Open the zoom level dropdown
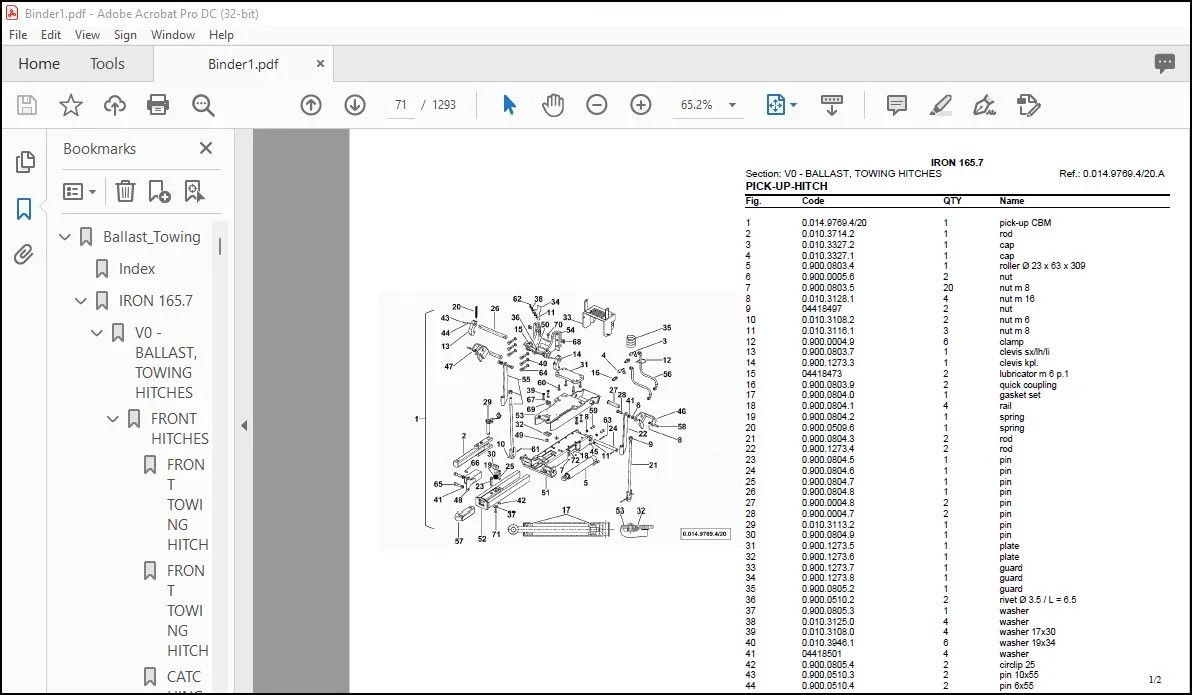Screen dimensions: 1192x695 732,105
